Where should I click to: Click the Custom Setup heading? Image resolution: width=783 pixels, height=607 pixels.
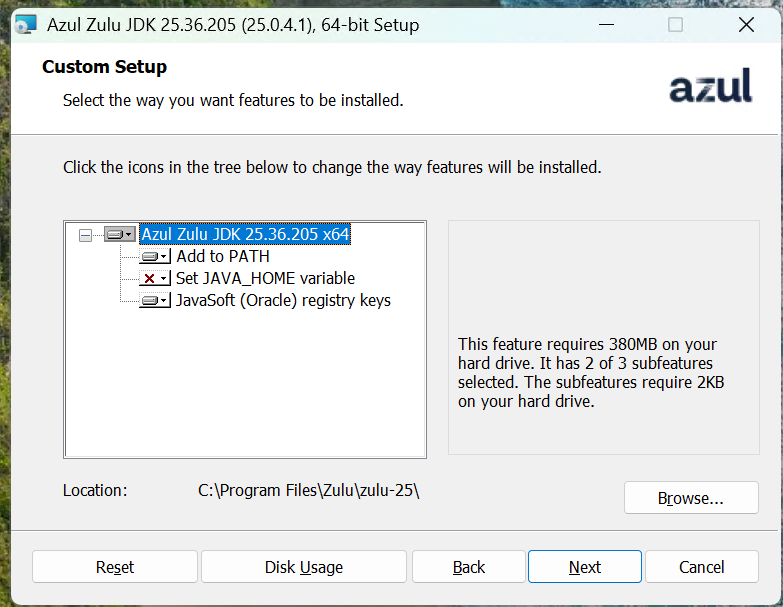[x=104, y=67]
